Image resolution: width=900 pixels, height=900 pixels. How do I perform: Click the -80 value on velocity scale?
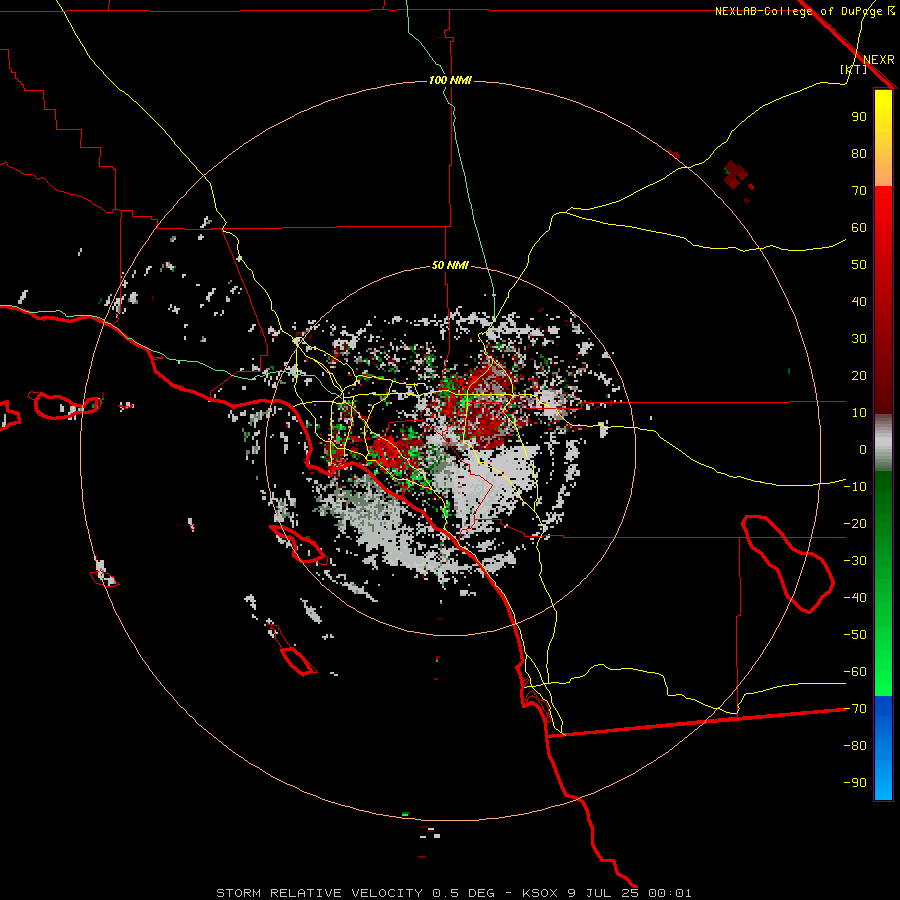[x=855, y=746]
